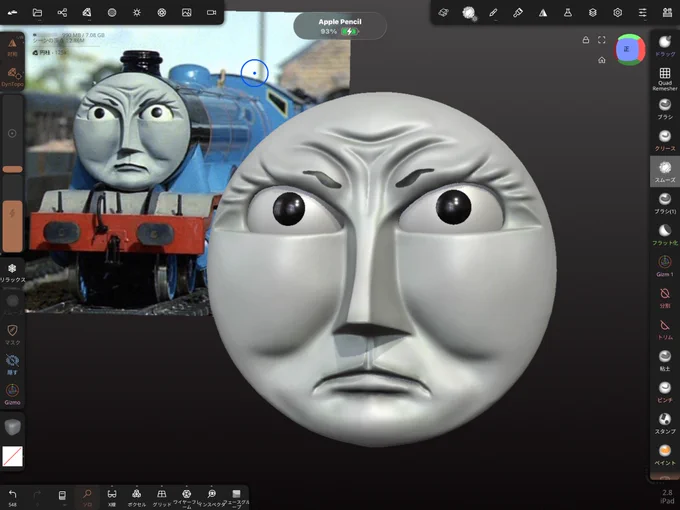Toggle X線 (X-ray) display
This screenshot has height=510, width=680.
112,497
